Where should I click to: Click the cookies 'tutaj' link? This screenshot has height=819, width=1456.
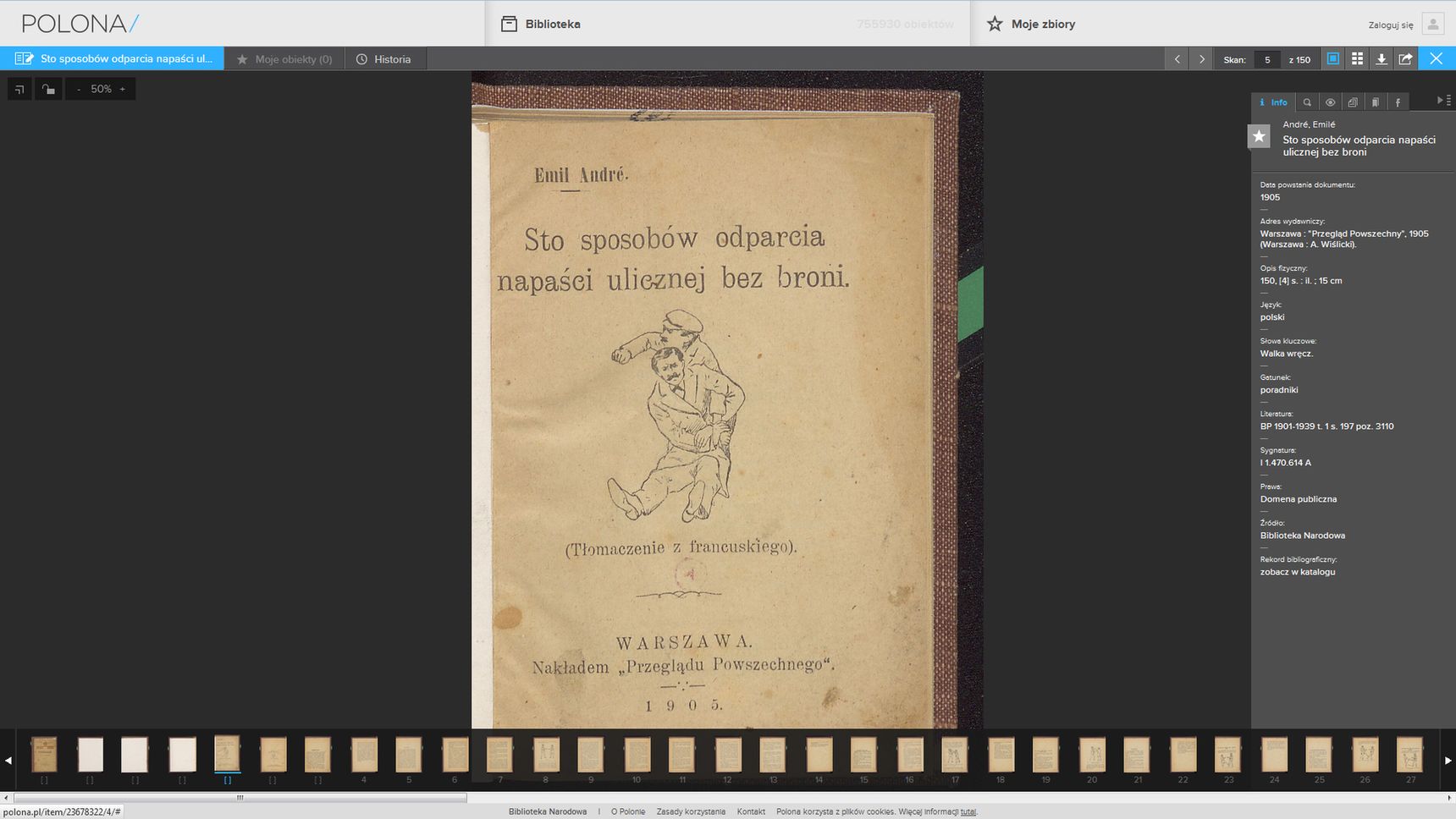968,811
